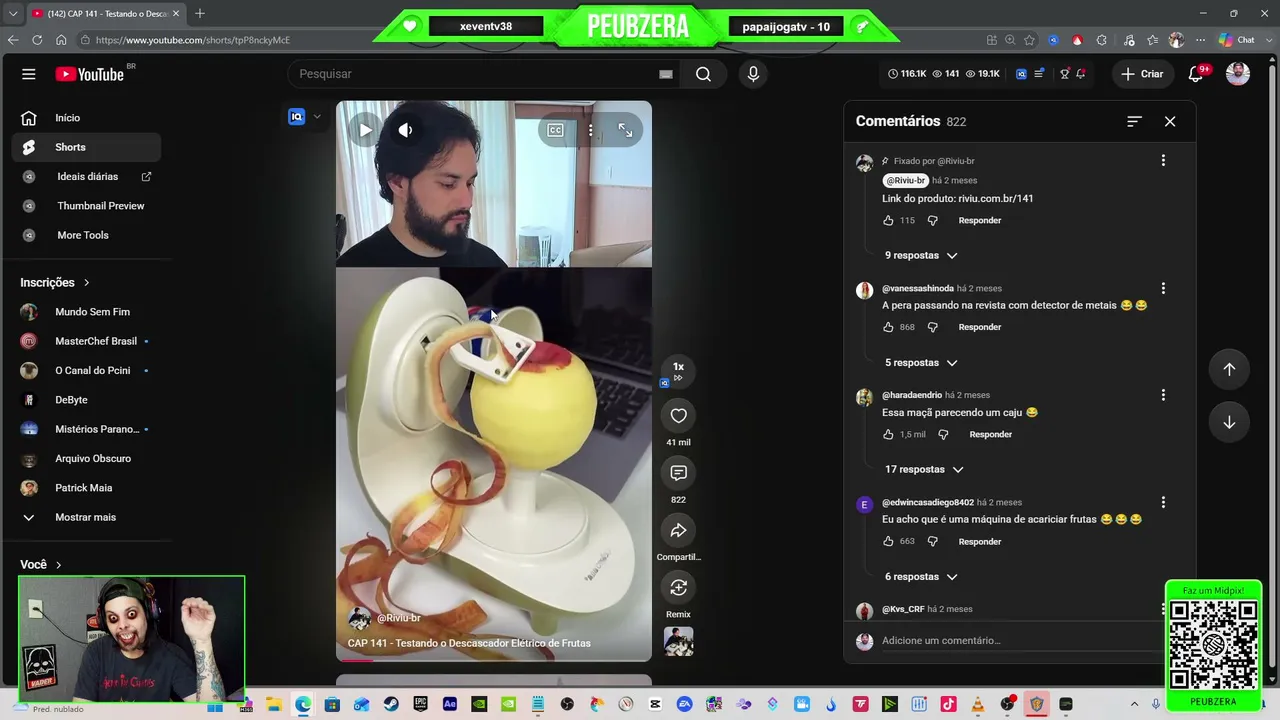Go to the YouTube logo home
Image resolution: width=1280 pixels, height=720 pixels.
tap(90, 74)
